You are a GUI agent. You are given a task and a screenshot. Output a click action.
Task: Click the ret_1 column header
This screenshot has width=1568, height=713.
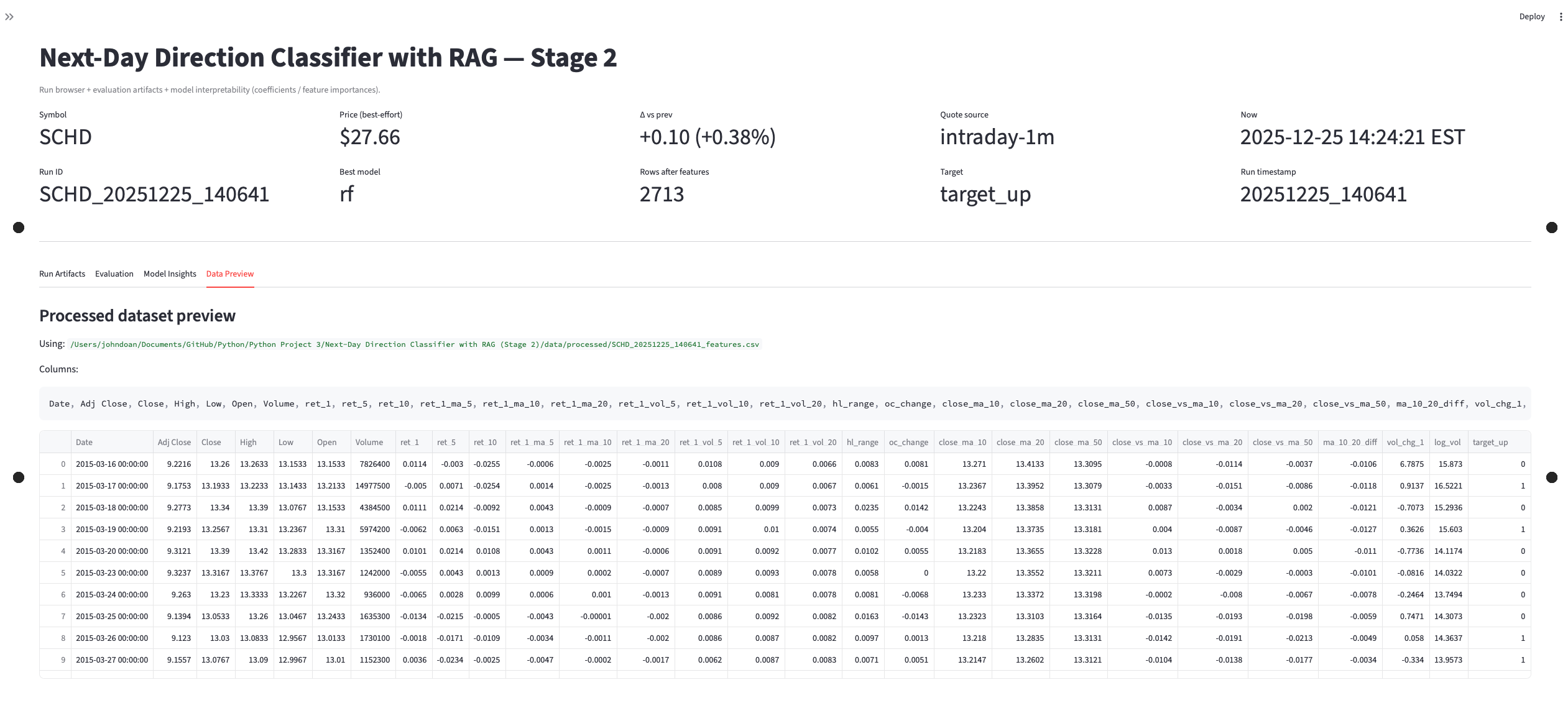click(409, 442)
